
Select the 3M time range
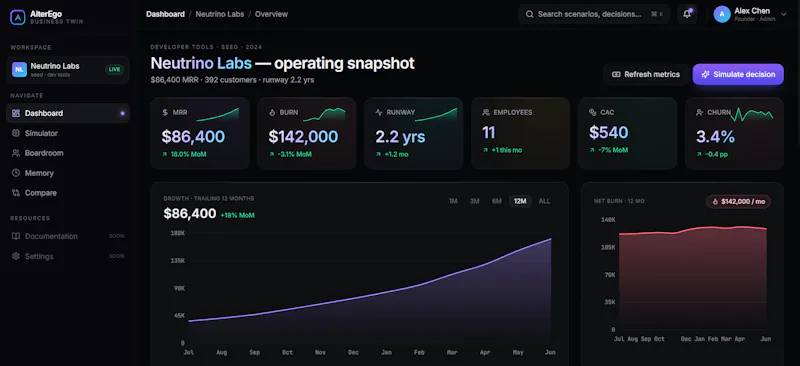tap(474, 201)
